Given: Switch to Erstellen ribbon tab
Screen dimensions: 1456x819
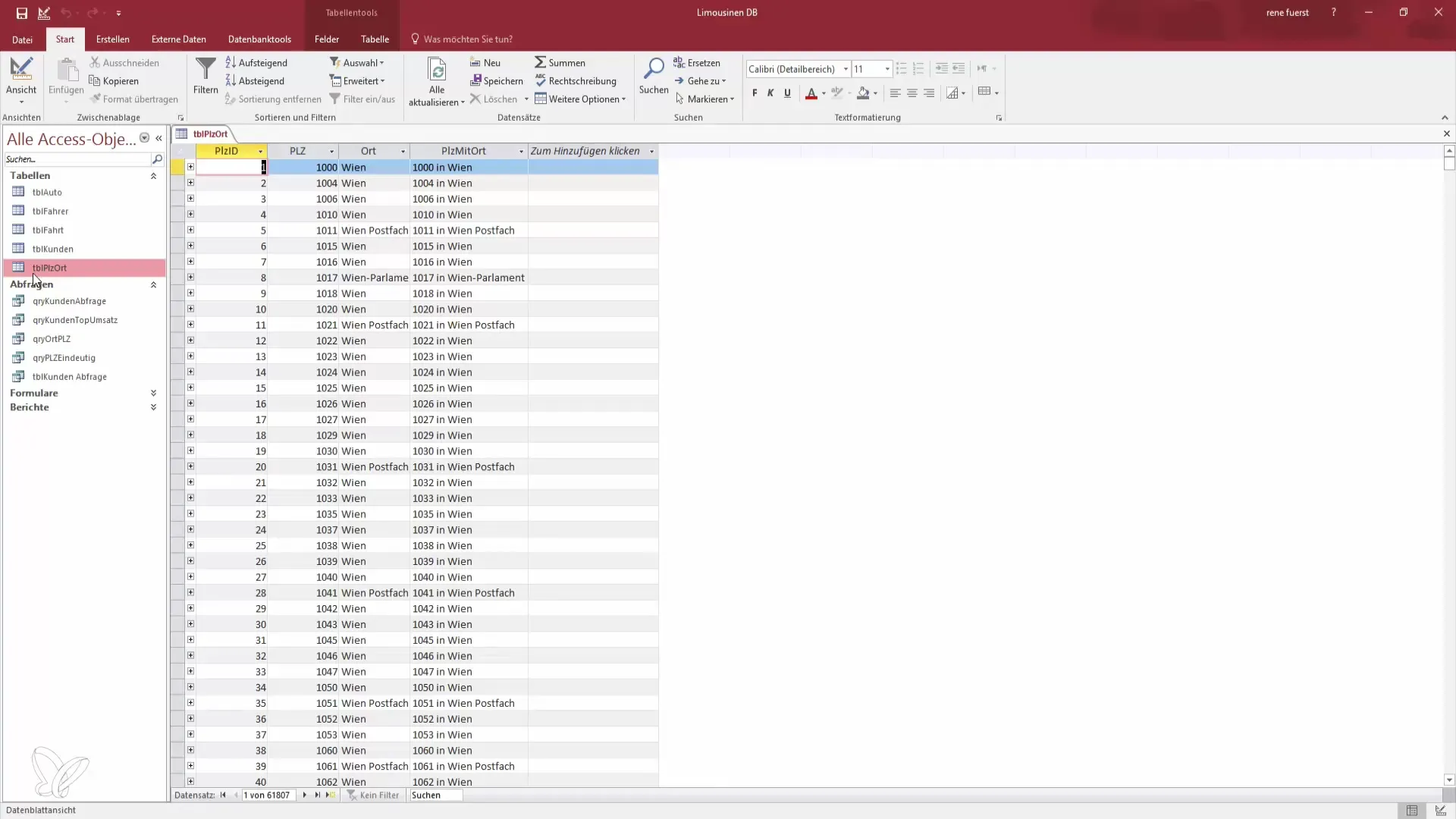Looking at the screenshot, I should tap(113, 39).
